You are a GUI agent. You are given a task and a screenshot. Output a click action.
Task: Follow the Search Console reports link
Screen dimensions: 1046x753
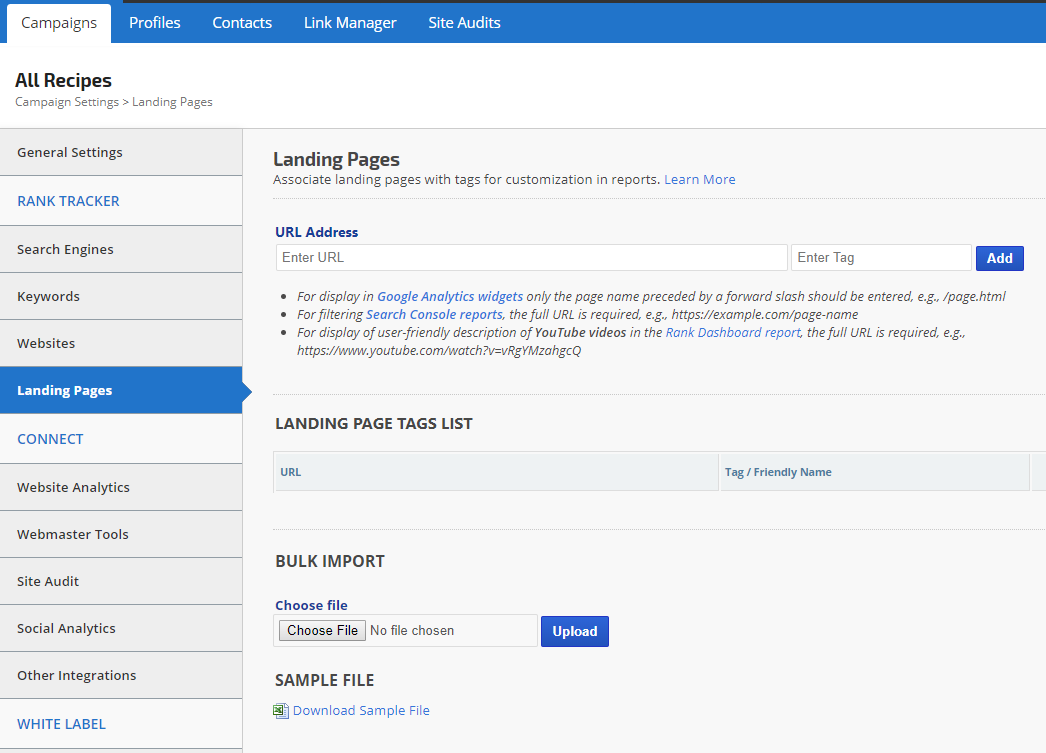[x=434, y=314]
